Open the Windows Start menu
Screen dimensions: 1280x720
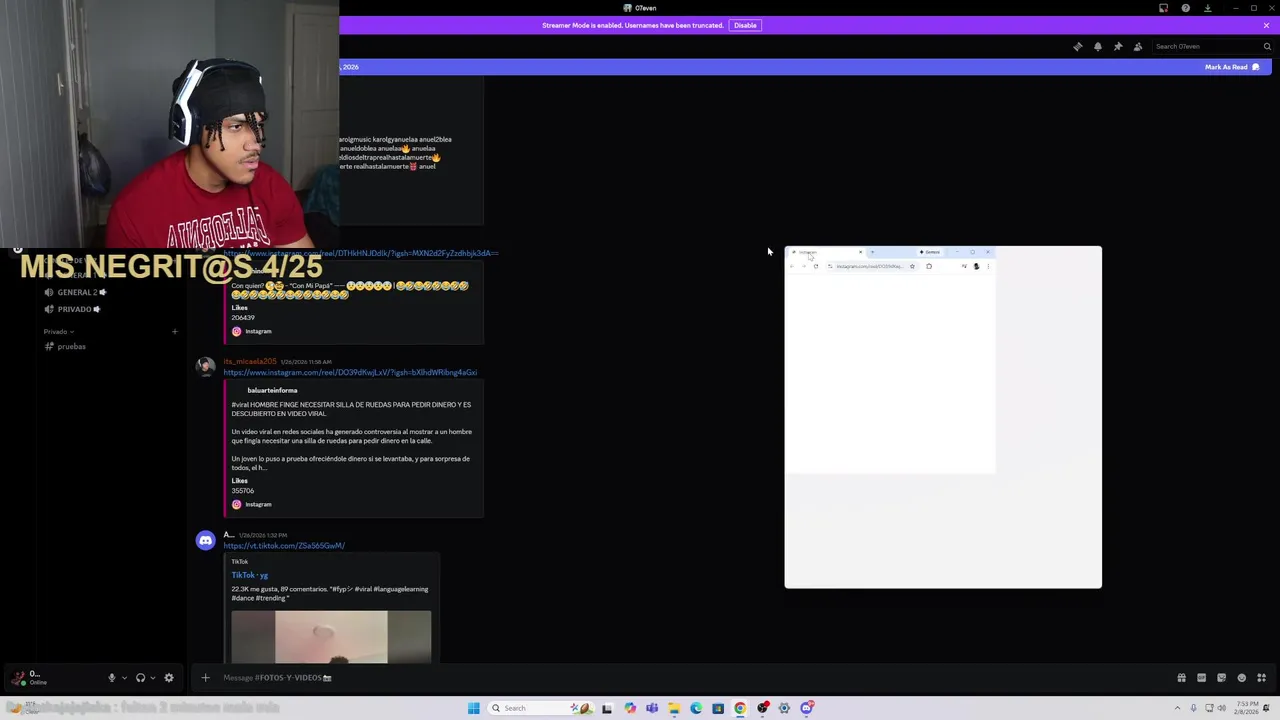click(x=473, y=708)
